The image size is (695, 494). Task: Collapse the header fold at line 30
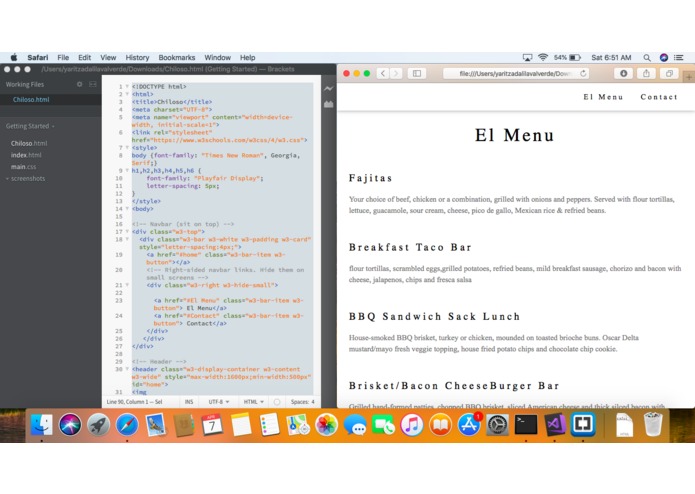(x=127, y=369)
